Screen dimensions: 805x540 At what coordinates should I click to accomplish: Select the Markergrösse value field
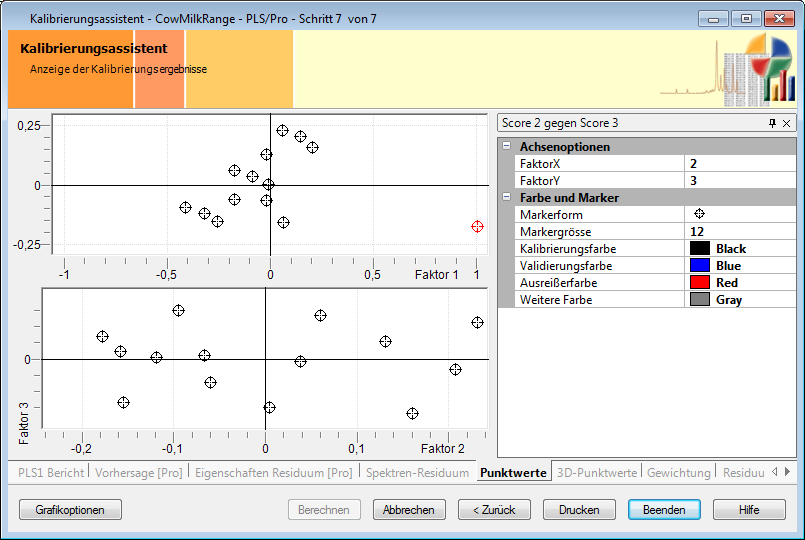tap(738, 231)
